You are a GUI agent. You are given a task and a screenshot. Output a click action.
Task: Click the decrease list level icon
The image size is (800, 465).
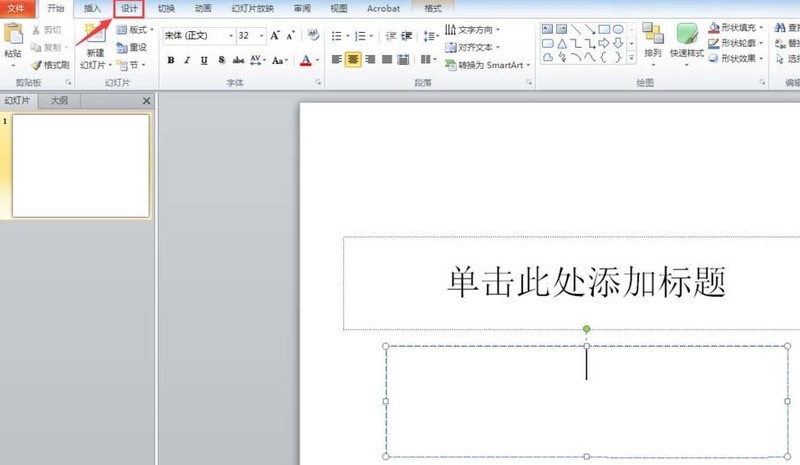(x=391, y=36)
